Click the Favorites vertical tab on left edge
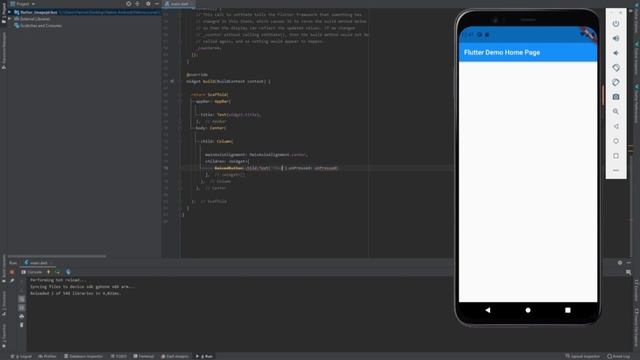Image resolution: width=640 pixels, height=360 pixels. point(4,335)
